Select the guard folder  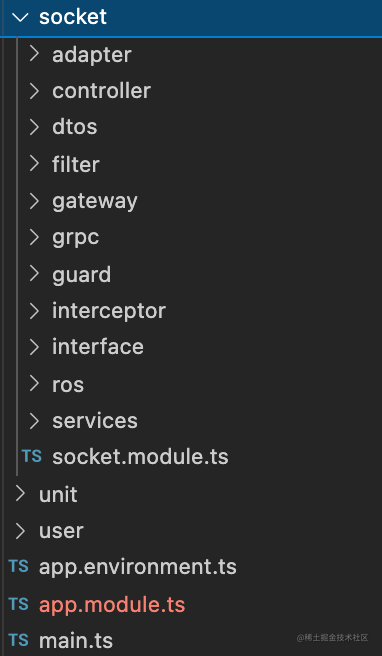pos(191,274)
